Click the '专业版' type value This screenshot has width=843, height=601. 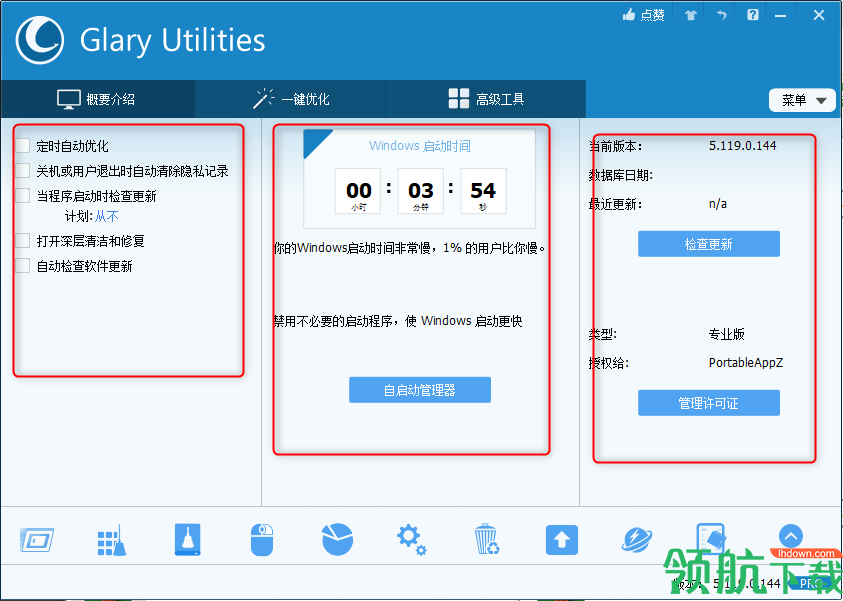click(x=726, y=334)
